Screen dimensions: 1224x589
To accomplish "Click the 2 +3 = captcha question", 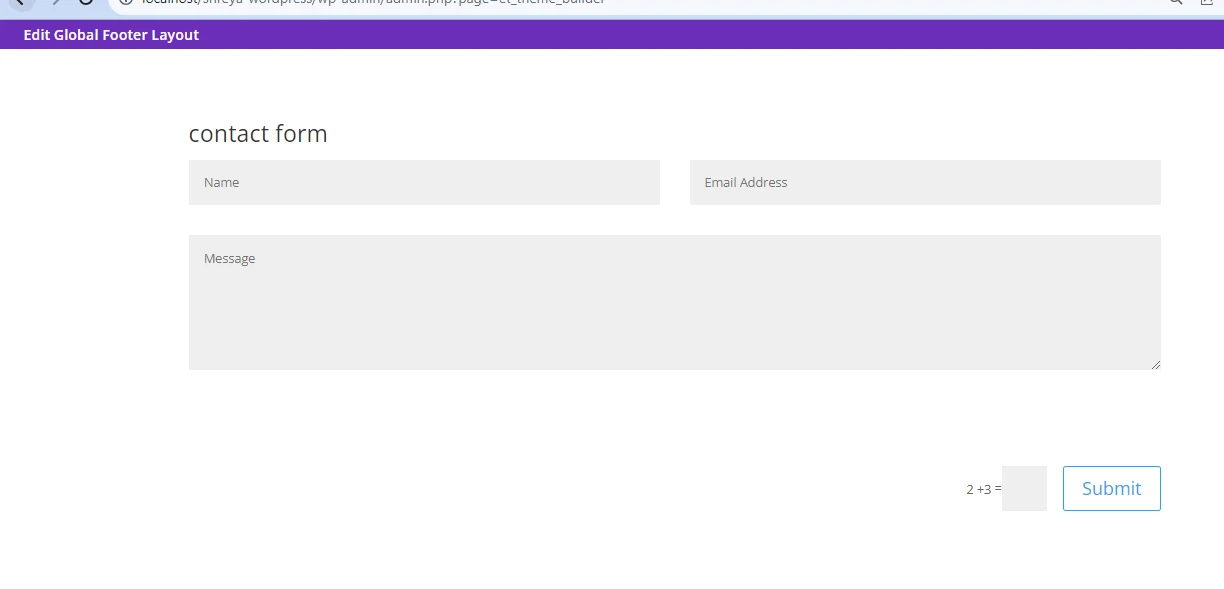I will [x=983, y=489].
